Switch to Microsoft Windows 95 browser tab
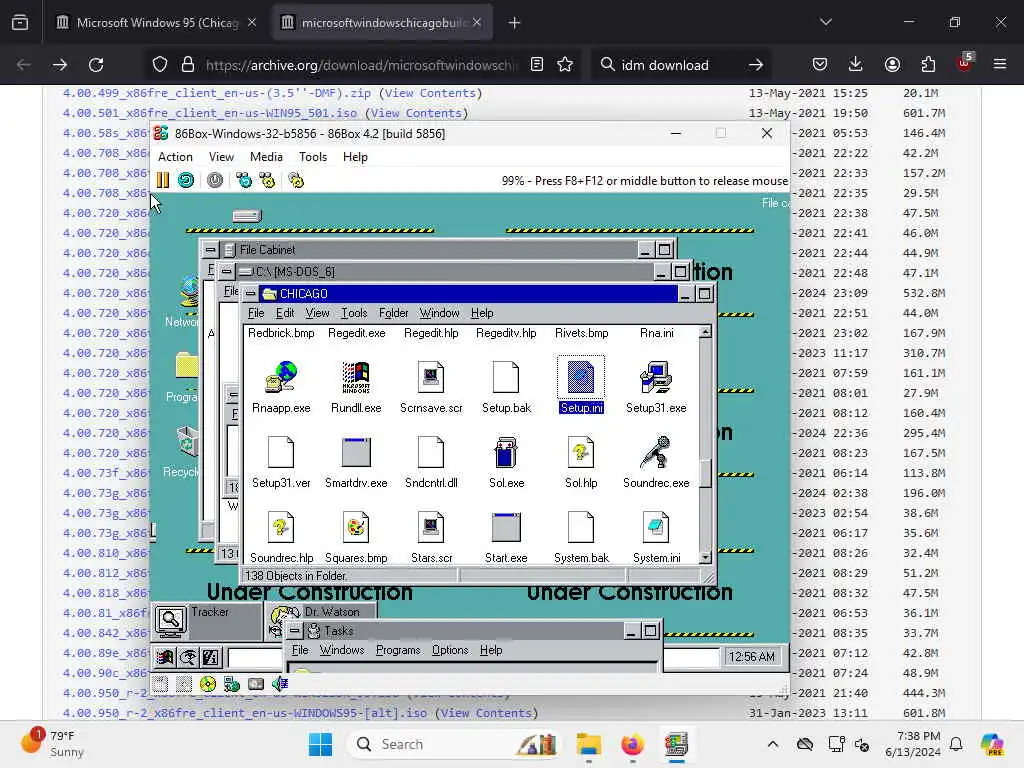This screenshot has width=1024, height=768. pos(157,22)
